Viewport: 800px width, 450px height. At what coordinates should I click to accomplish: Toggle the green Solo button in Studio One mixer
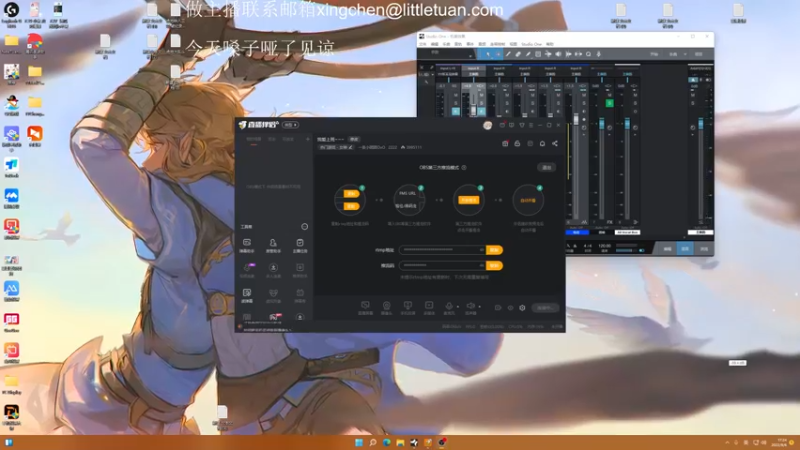[x=609, y=103]
